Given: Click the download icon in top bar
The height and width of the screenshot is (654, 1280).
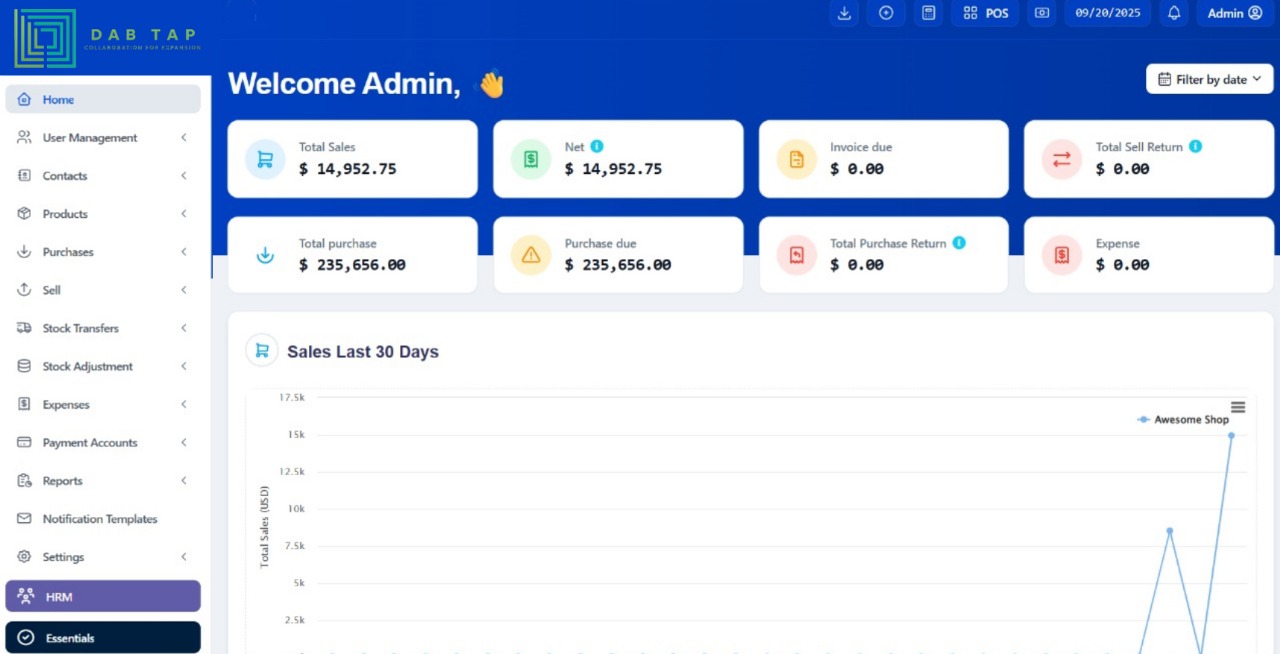Looking at the screenshot, I should click(x=845, y=13).
